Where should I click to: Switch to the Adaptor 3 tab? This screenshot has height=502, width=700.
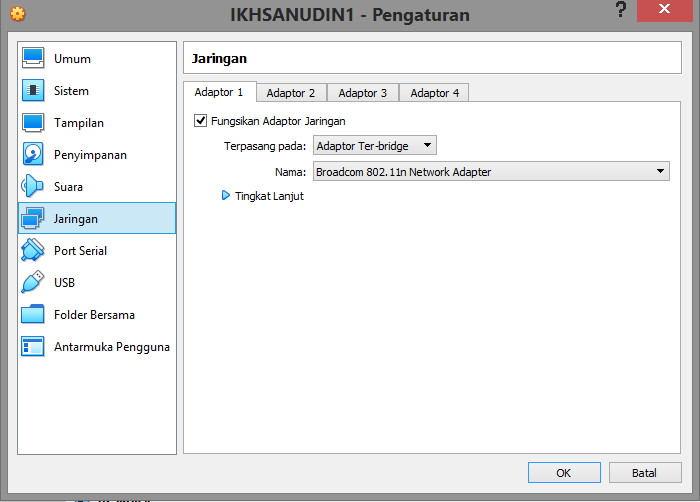point(363,93)
